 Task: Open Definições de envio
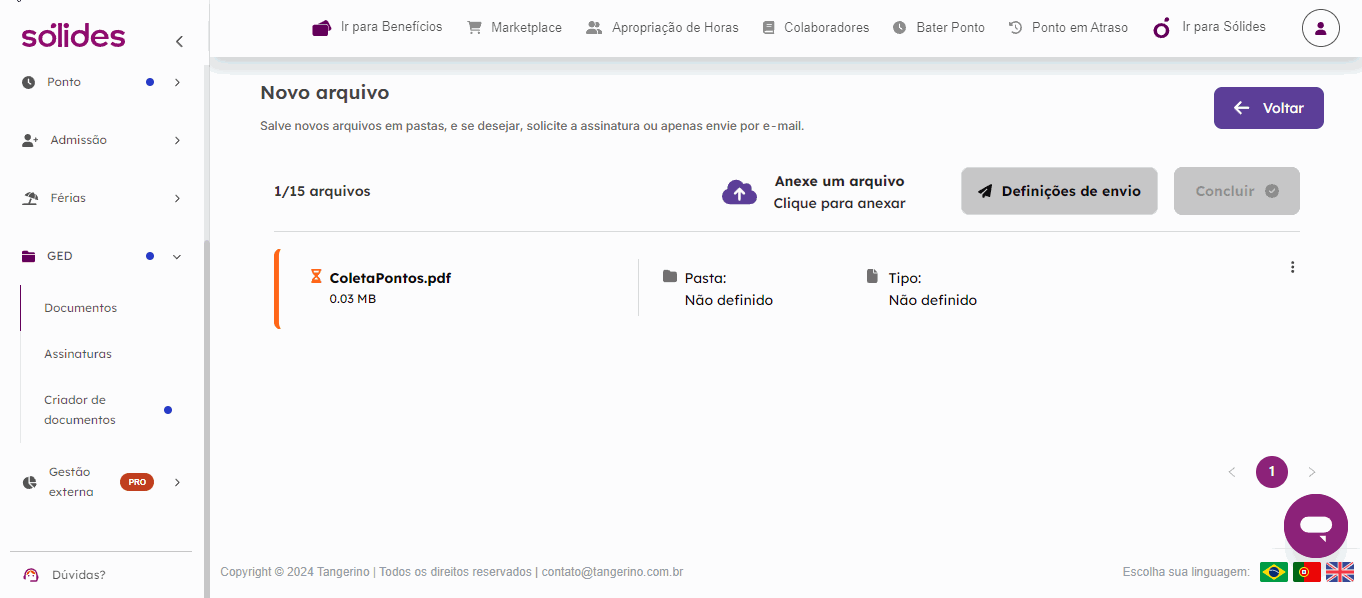(x=1059, y=191)
